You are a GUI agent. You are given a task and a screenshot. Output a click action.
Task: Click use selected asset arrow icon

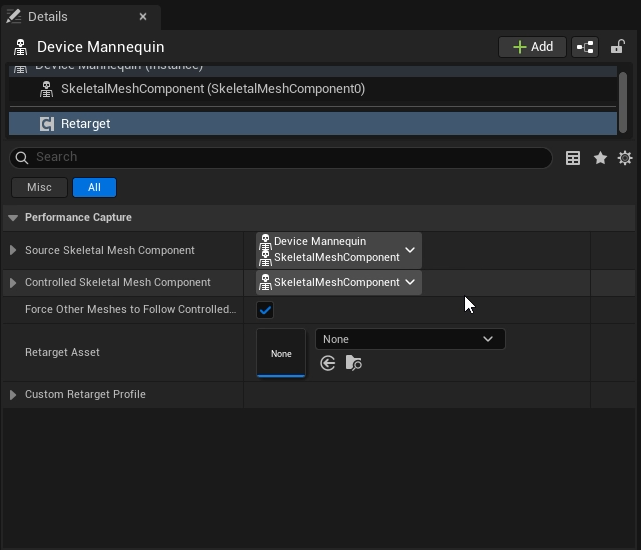tap(328, 363)
